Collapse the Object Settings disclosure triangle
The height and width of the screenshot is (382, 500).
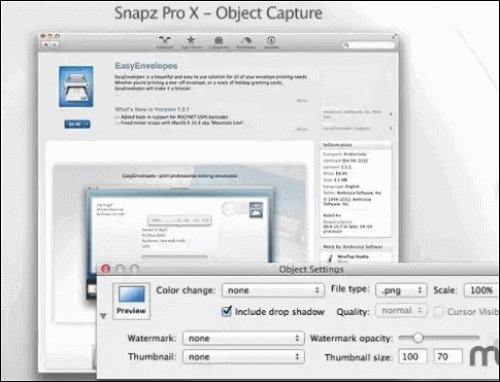pyautogui.click(x=103, y=316)
